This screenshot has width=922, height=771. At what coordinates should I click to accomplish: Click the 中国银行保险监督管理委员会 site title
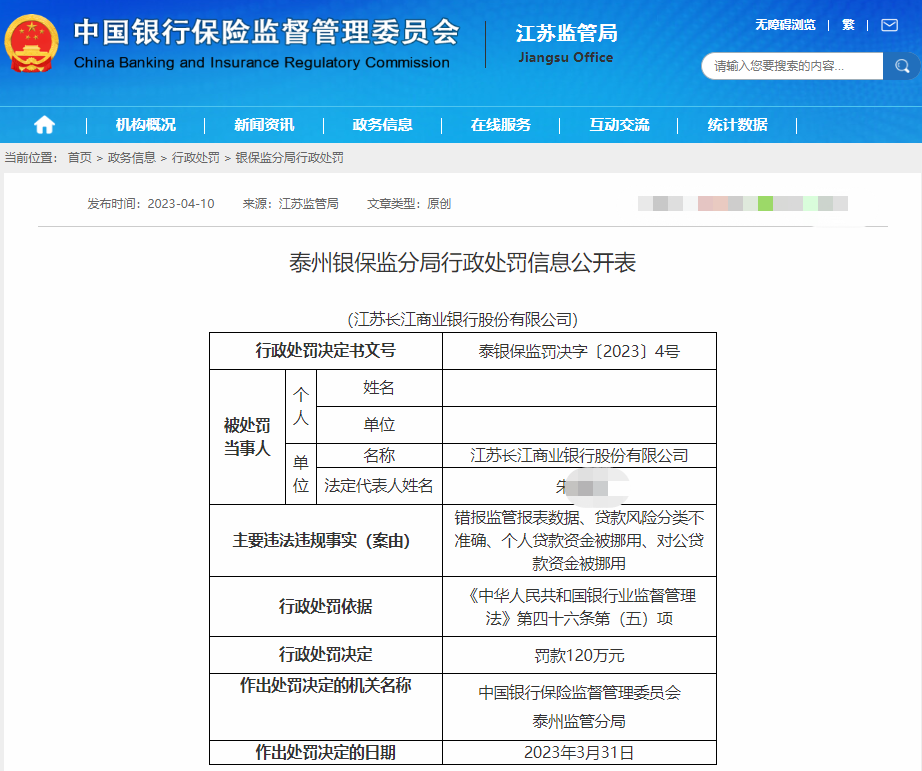coord(266,32)
